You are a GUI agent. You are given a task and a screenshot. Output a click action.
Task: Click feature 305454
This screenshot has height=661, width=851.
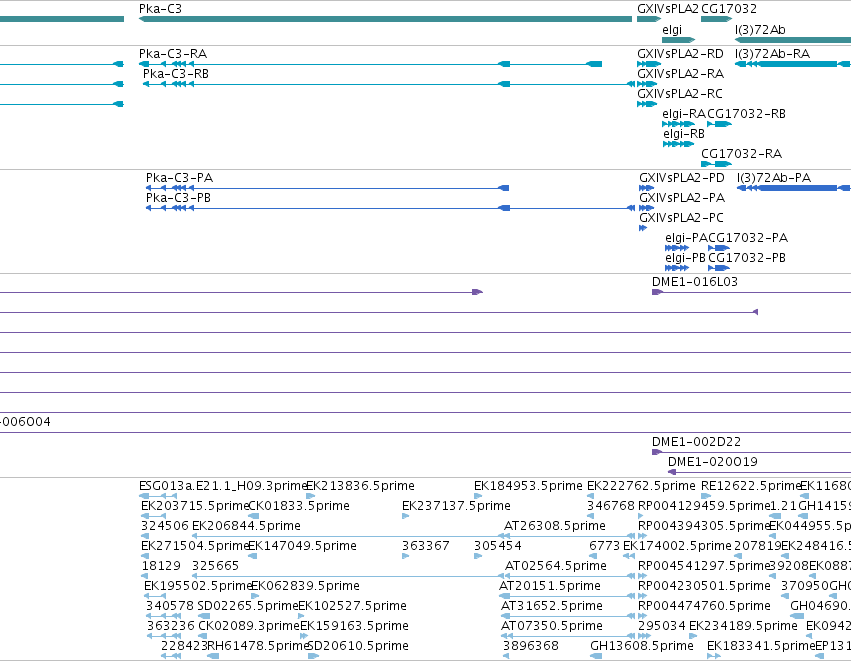click(478, 556)
